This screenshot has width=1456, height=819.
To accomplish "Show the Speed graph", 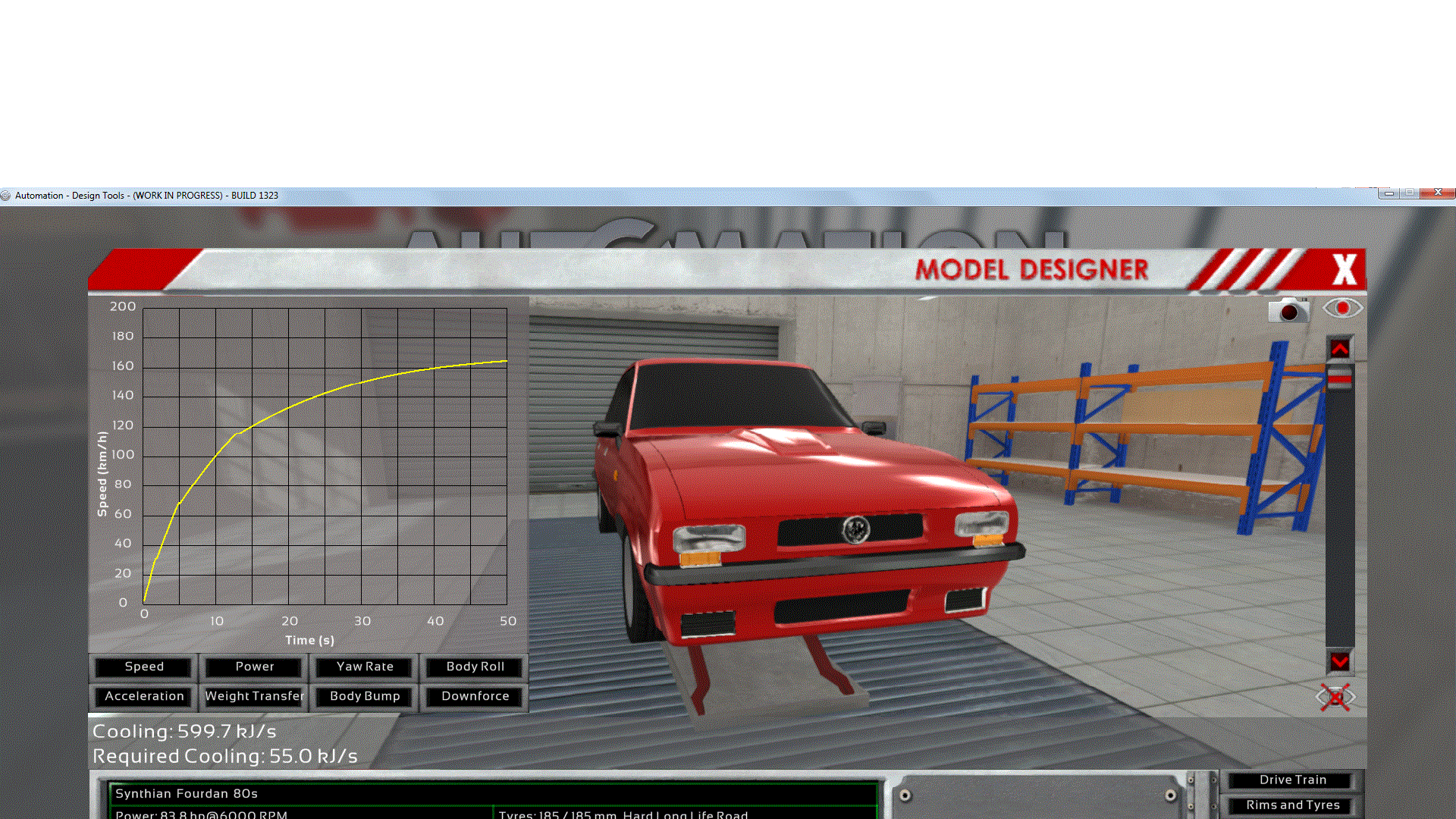I will coord(144,667).
